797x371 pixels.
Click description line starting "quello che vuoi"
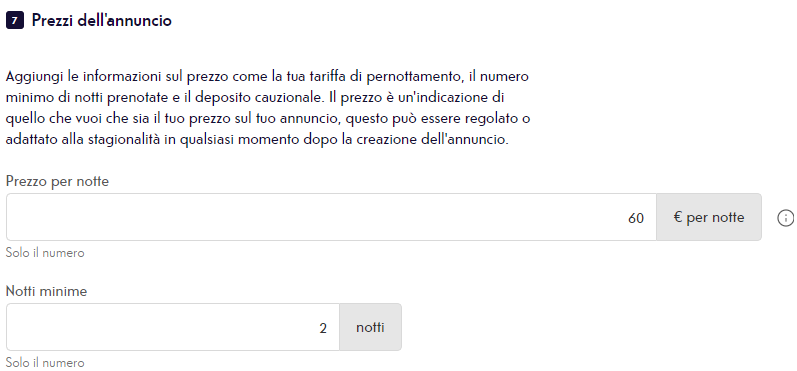268,119
